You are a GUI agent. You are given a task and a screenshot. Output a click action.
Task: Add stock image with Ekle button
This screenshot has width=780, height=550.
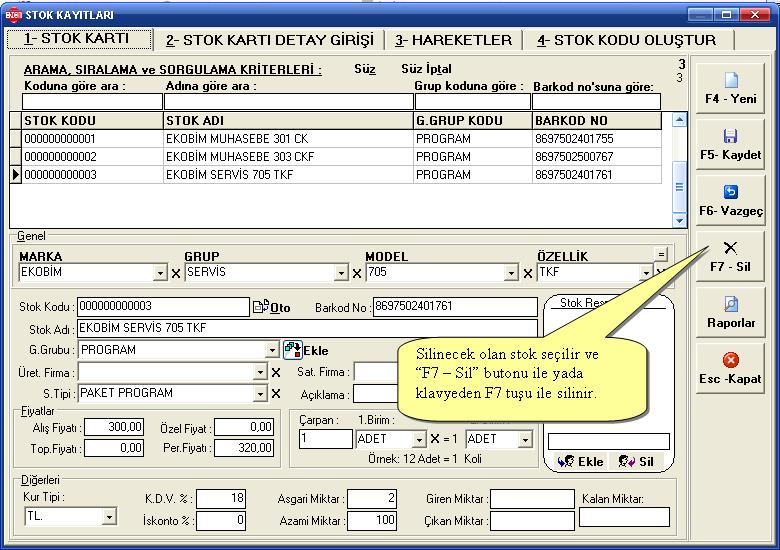580,461
